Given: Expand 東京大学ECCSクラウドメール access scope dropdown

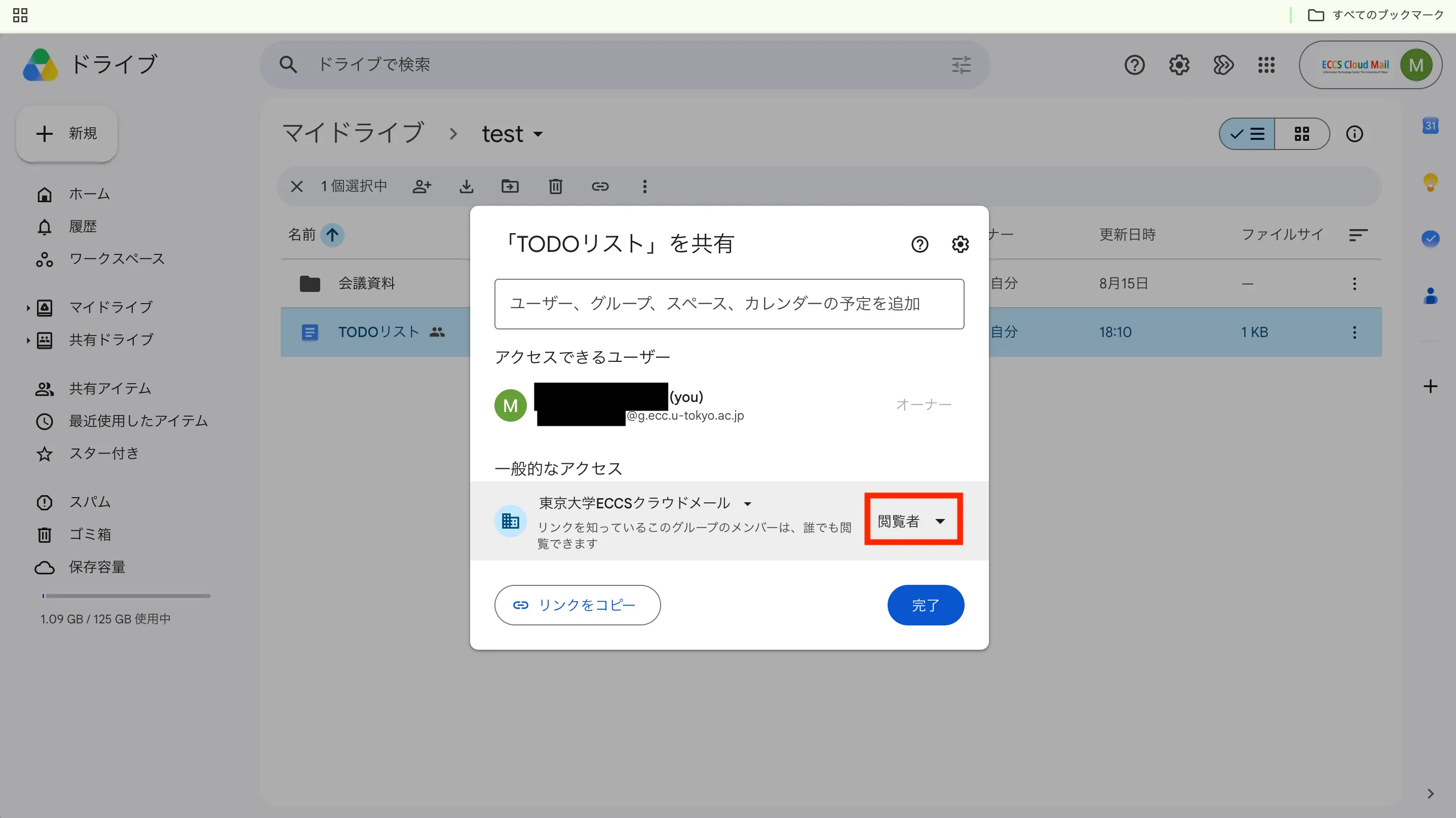Looking at the screenshot, I should pos(747,503).
